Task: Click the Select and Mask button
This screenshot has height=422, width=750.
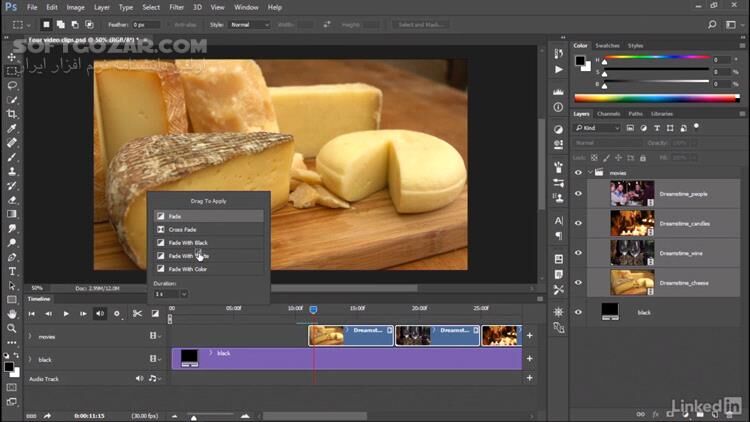Action: [420, 24]
